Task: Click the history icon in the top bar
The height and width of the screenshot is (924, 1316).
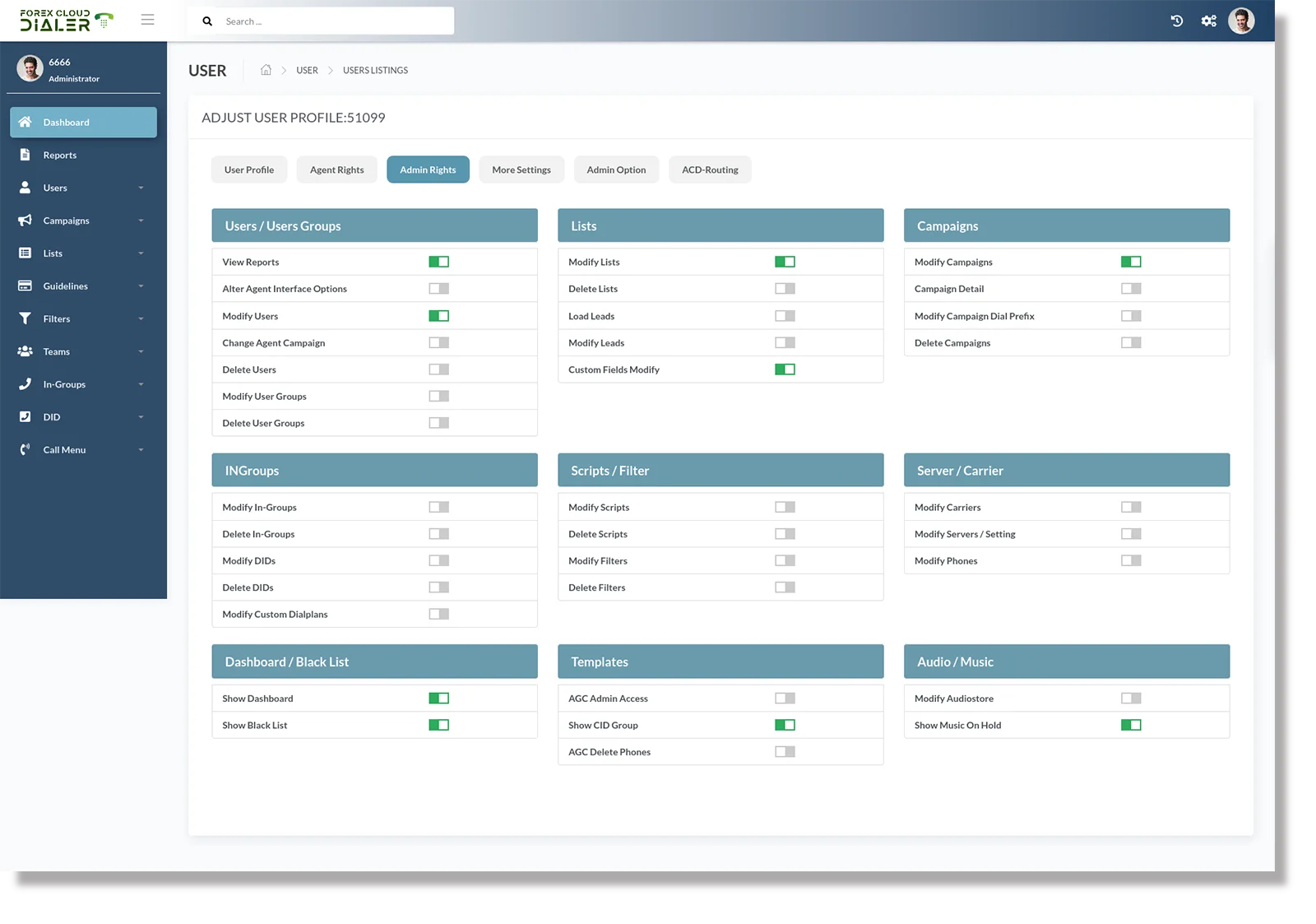Action: [x=1176, y=21]
